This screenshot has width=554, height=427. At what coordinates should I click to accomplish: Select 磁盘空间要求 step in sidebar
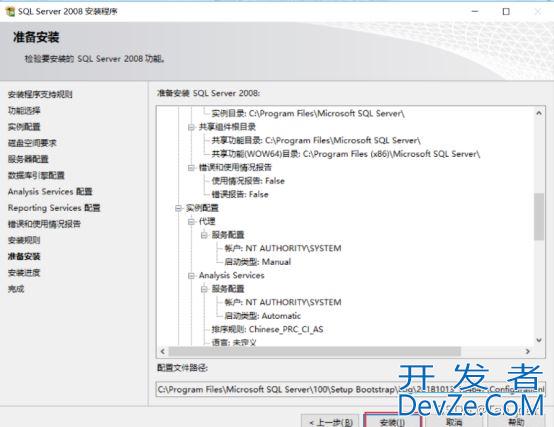click(32, 143)
